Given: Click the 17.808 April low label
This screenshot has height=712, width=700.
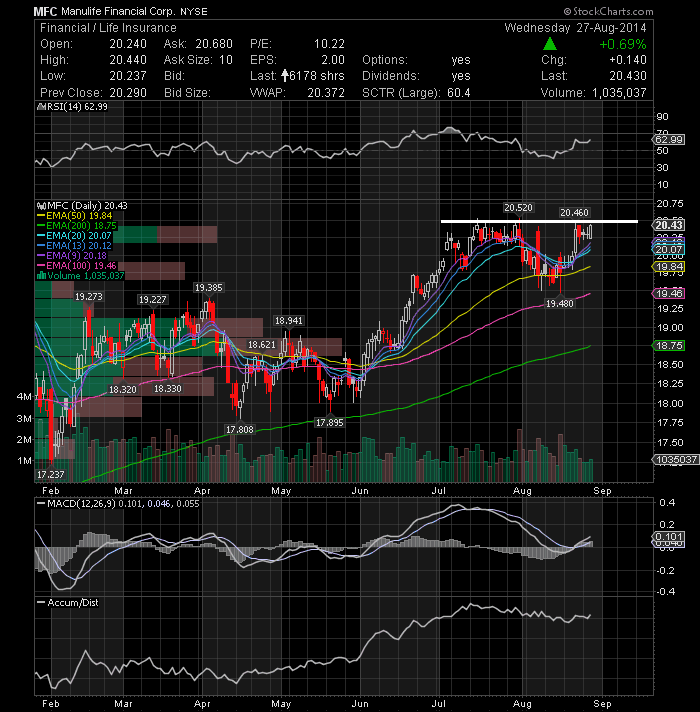Looking at the screenshot, I should point(240,429).
